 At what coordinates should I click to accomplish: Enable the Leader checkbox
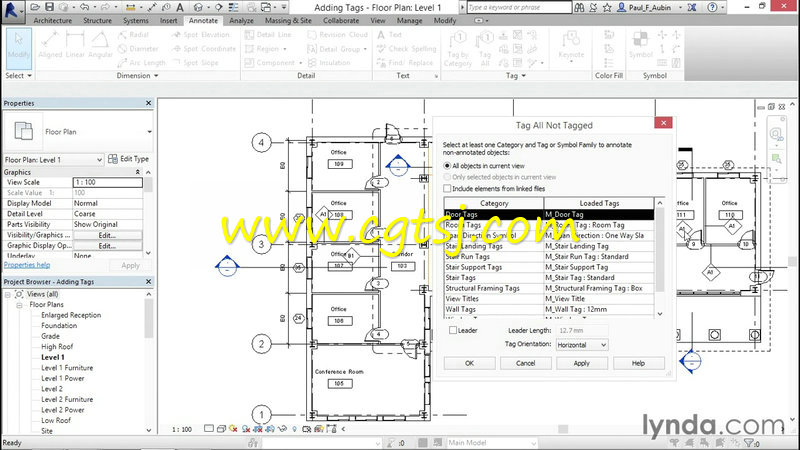453,330
